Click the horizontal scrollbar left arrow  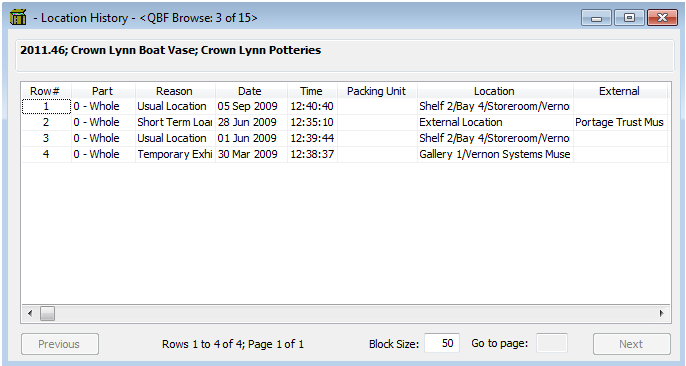(30, 314)
